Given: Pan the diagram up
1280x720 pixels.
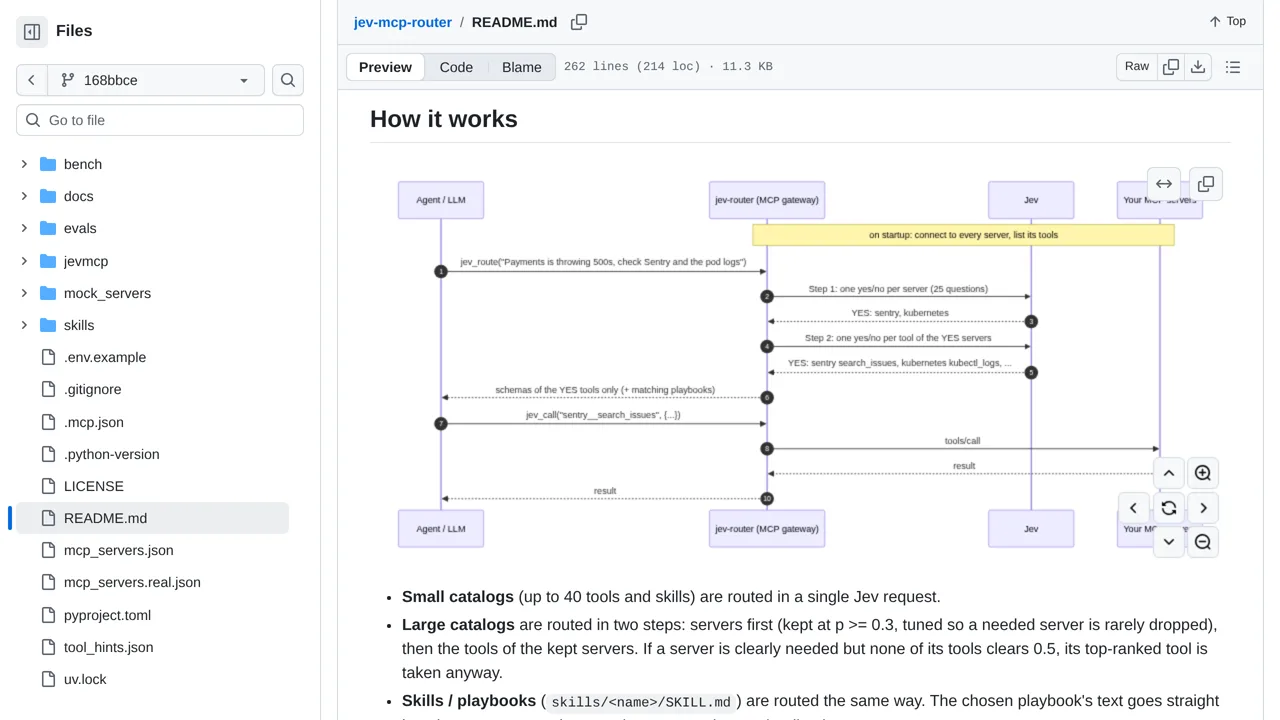Looking at the screenshot, I should pyautogui.click(x=1168, y=474).
